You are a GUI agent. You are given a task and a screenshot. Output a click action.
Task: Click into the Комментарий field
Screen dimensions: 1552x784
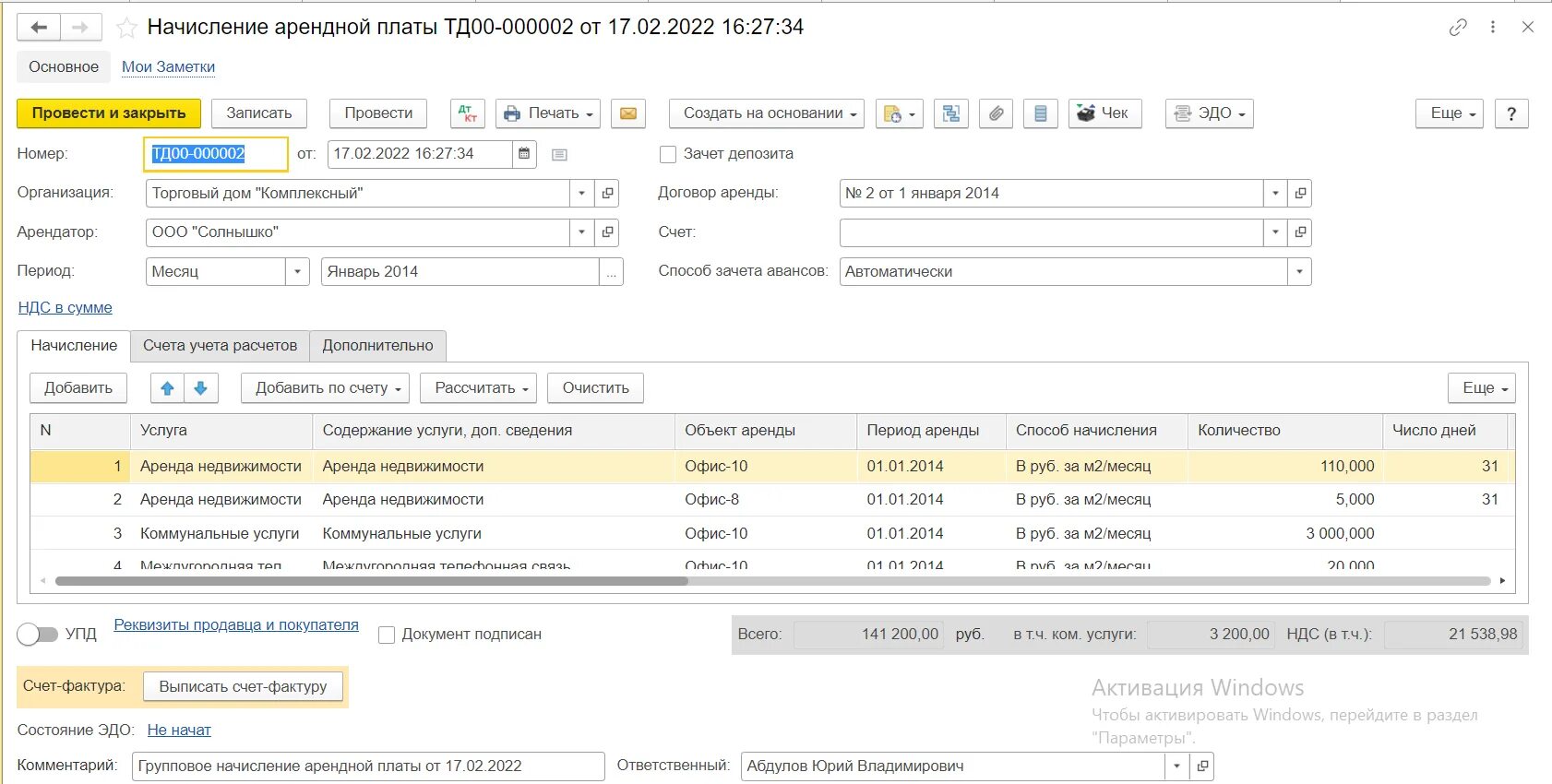point(368,766)
